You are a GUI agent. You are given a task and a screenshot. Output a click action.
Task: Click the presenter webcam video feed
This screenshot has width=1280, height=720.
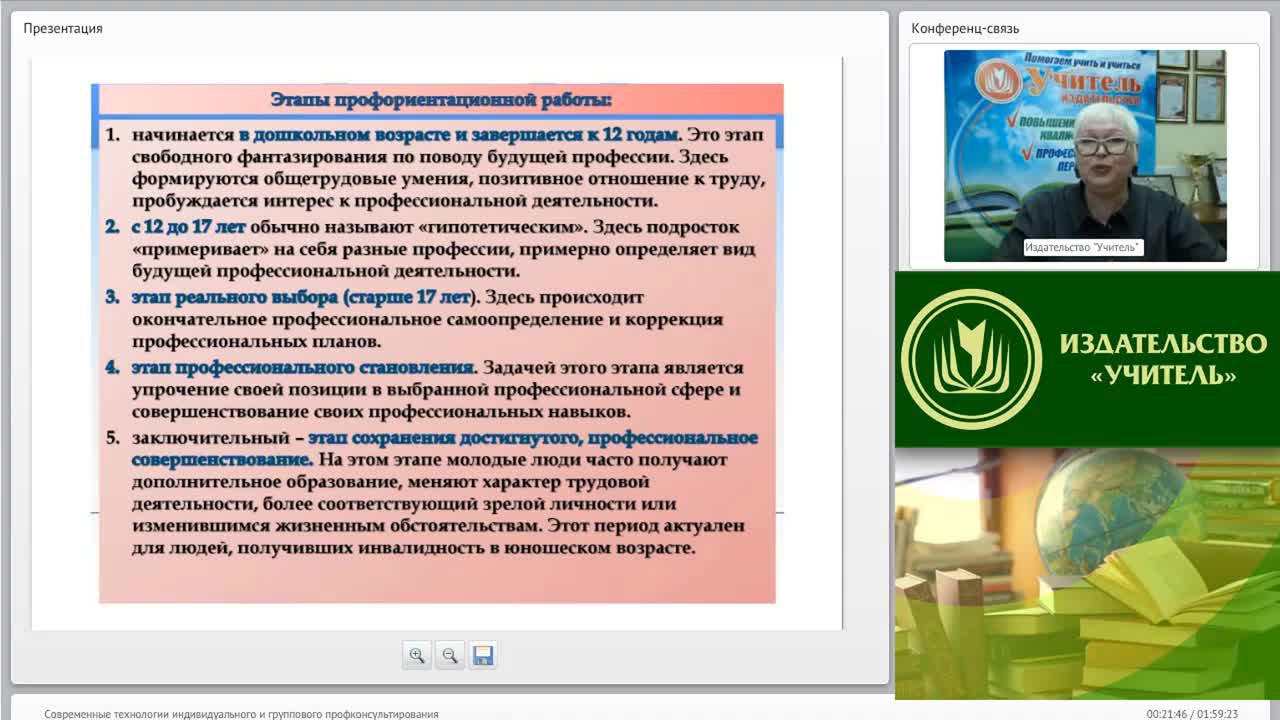[1085, 156]
